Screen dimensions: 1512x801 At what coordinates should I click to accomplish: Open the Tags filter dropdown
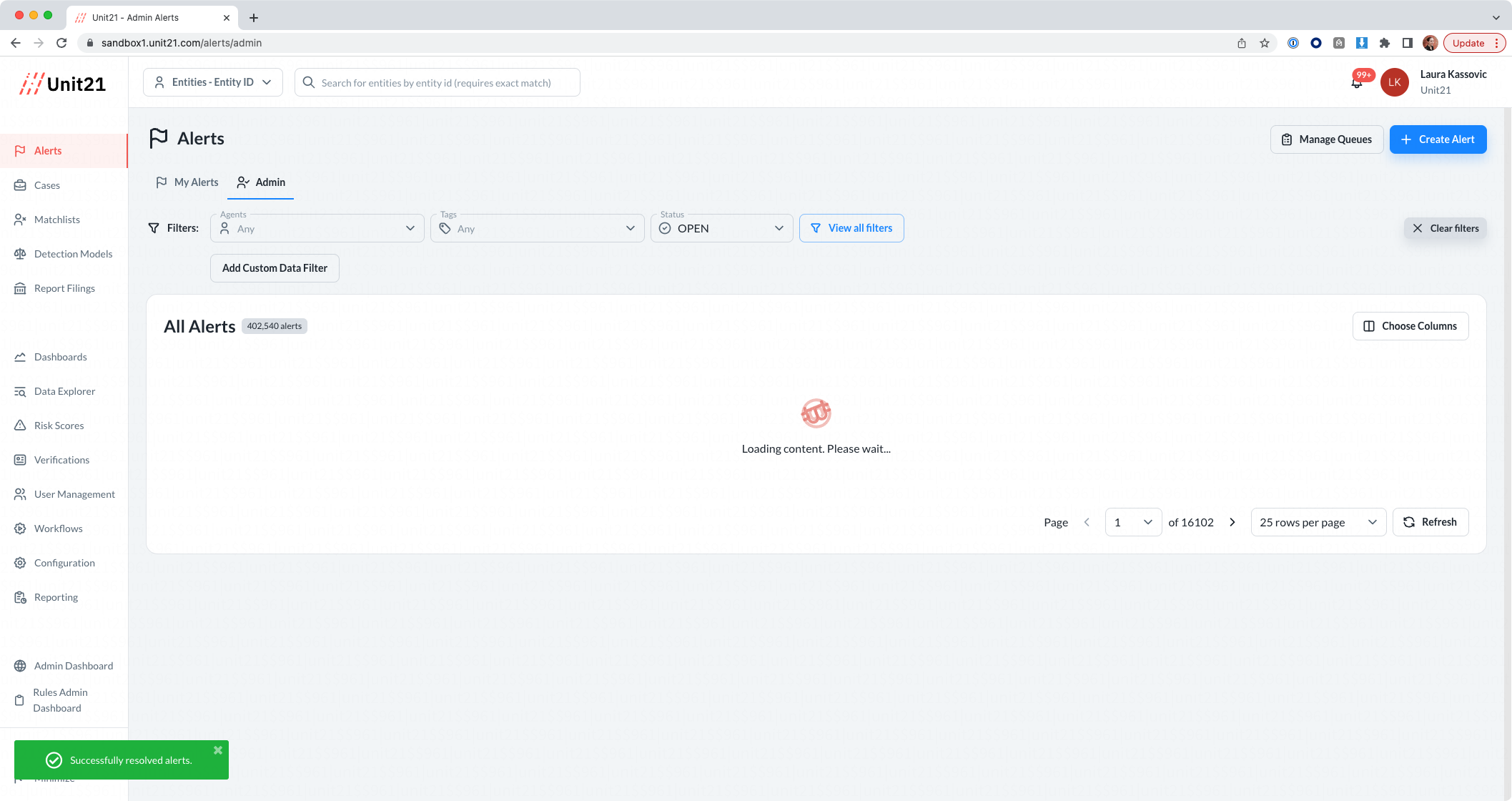point(538,228)
